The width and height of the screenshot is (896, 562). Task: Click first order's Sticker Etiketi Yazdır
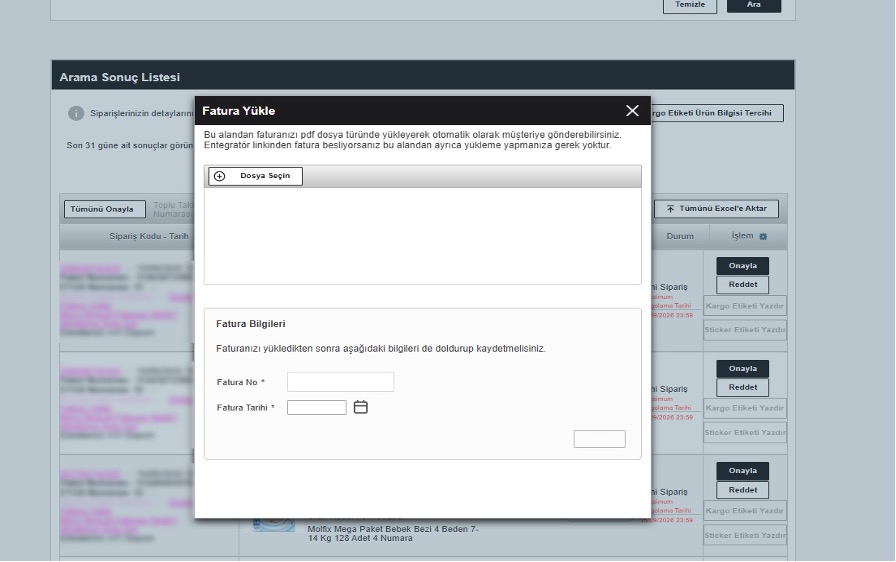click(745, 330)
